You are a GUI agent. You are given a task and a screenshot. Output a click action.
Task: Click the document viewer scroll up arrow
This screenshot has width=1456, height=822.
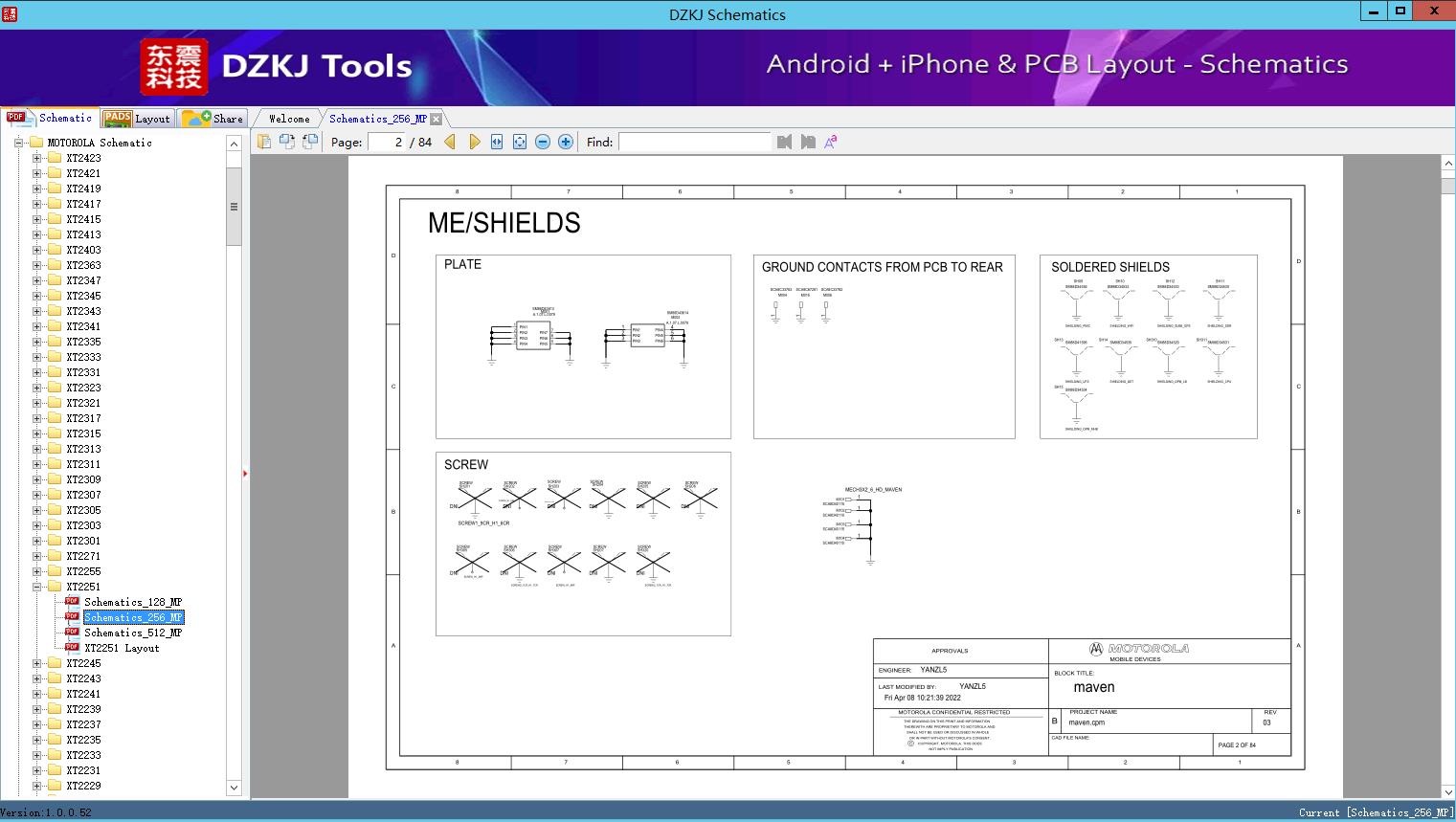point(1447,164)
